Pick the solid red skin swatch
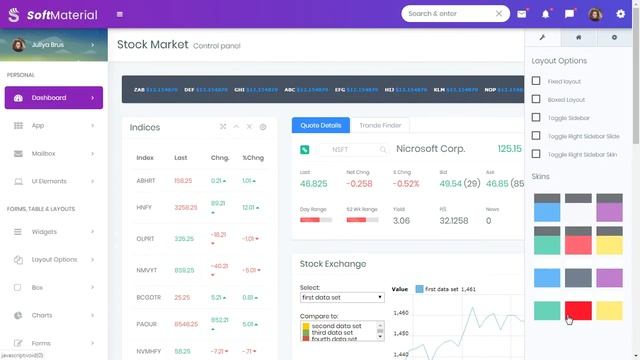640x360 pixels. [578, 311]
